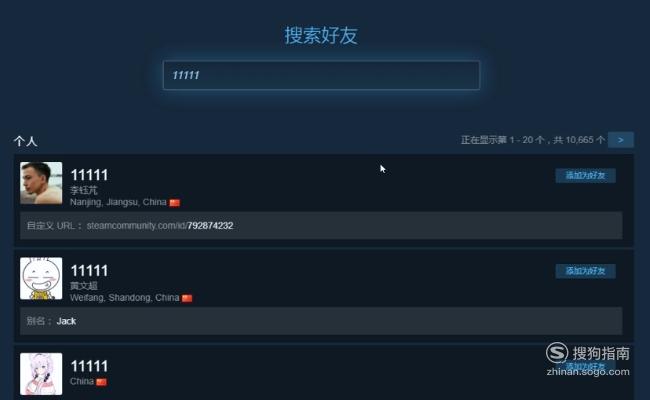This screenshot has height=400, width=650.
Task: Open the pink anime girl avatar
Action: point(41,374)
